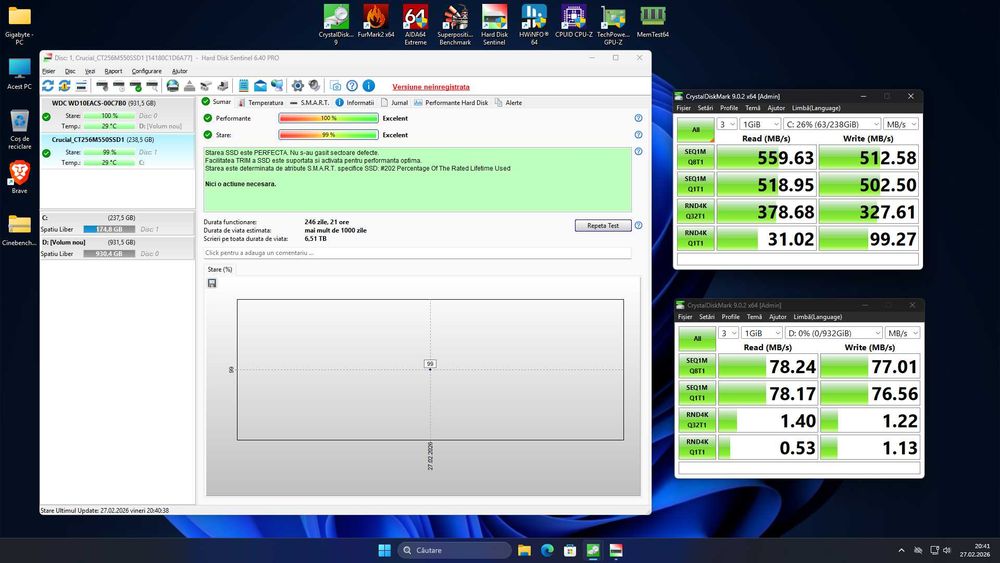Click the disk test icon with green checkmark
The width and height of the screenshot is (1000, 563).
coord(135,85)
